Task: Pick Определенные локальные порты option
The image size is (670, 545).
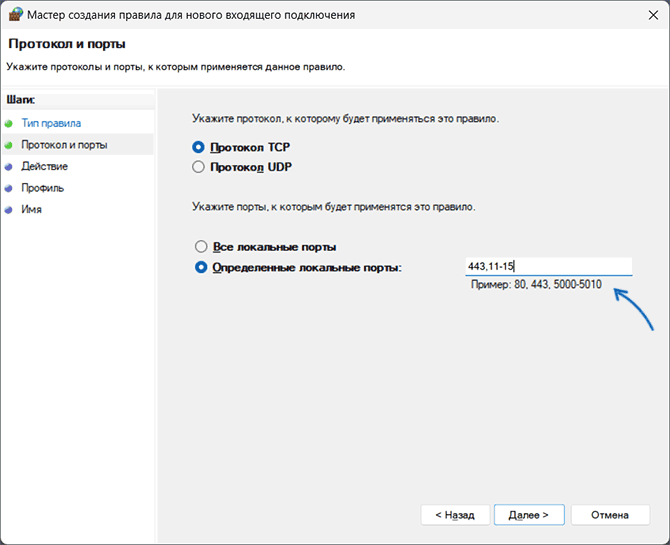Action: click(x=201, y=267)
